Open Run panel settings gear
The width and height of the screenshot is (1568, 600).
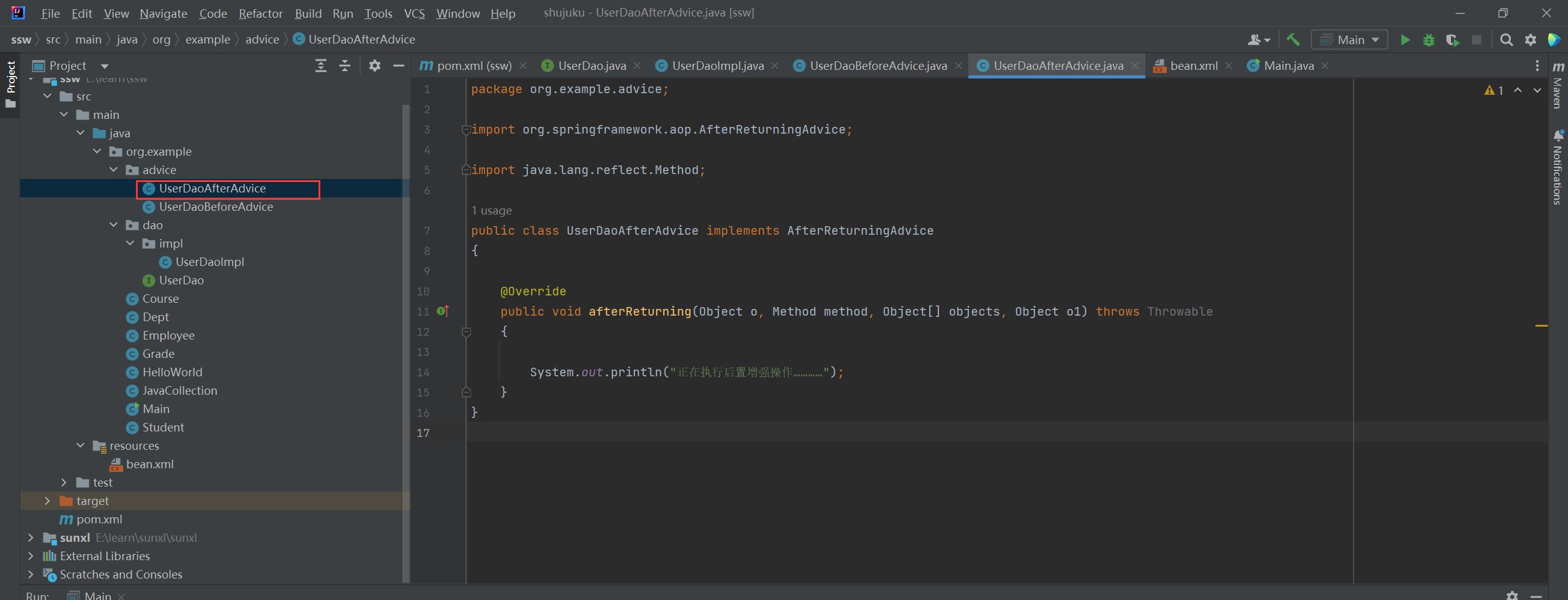(1512, 595)
